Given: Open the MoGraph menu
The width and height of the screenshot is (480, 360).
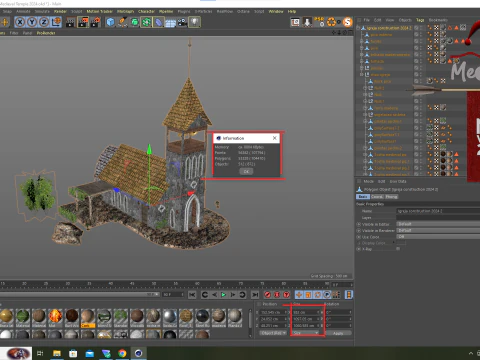Looking at the screenshot, I should click(125, 11).
